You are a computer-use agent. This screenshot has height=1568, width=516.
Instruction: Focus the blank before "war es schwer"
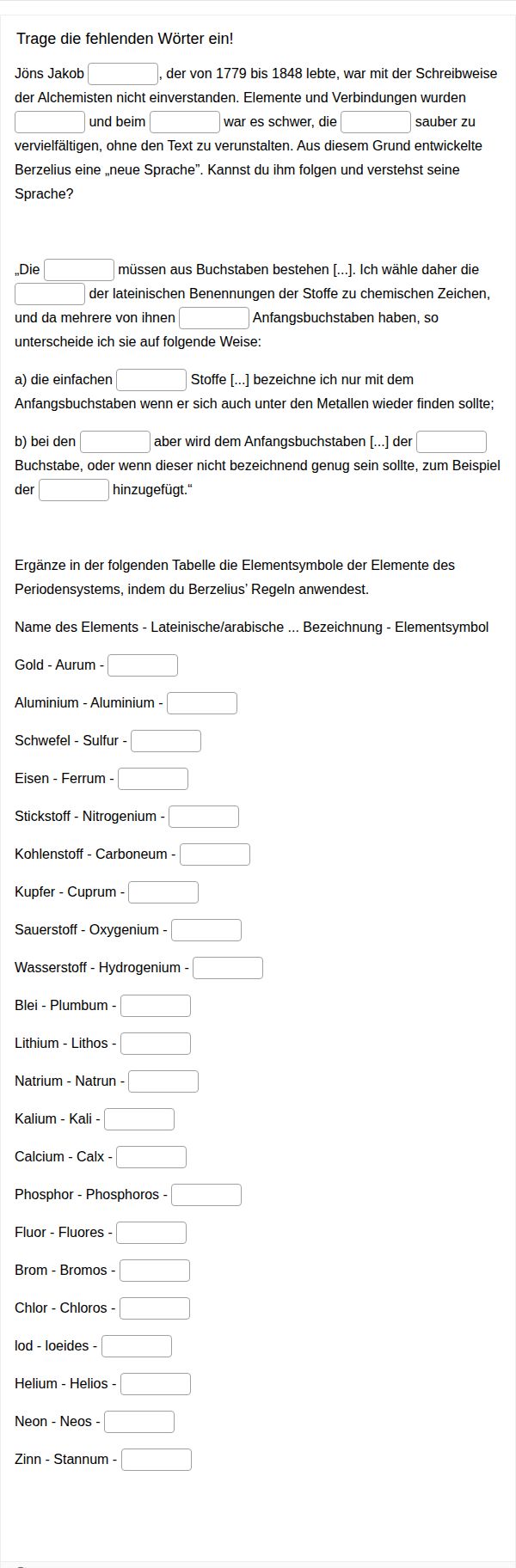coord(185,122)
